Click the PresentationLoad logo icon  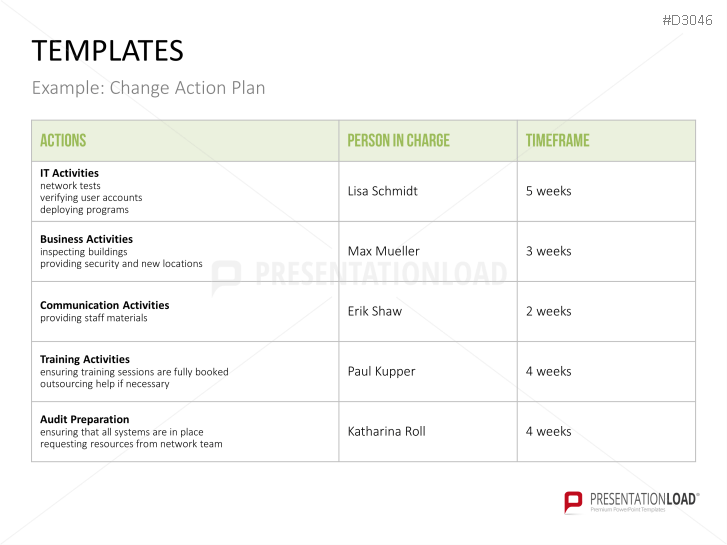(x=573, y=502)
